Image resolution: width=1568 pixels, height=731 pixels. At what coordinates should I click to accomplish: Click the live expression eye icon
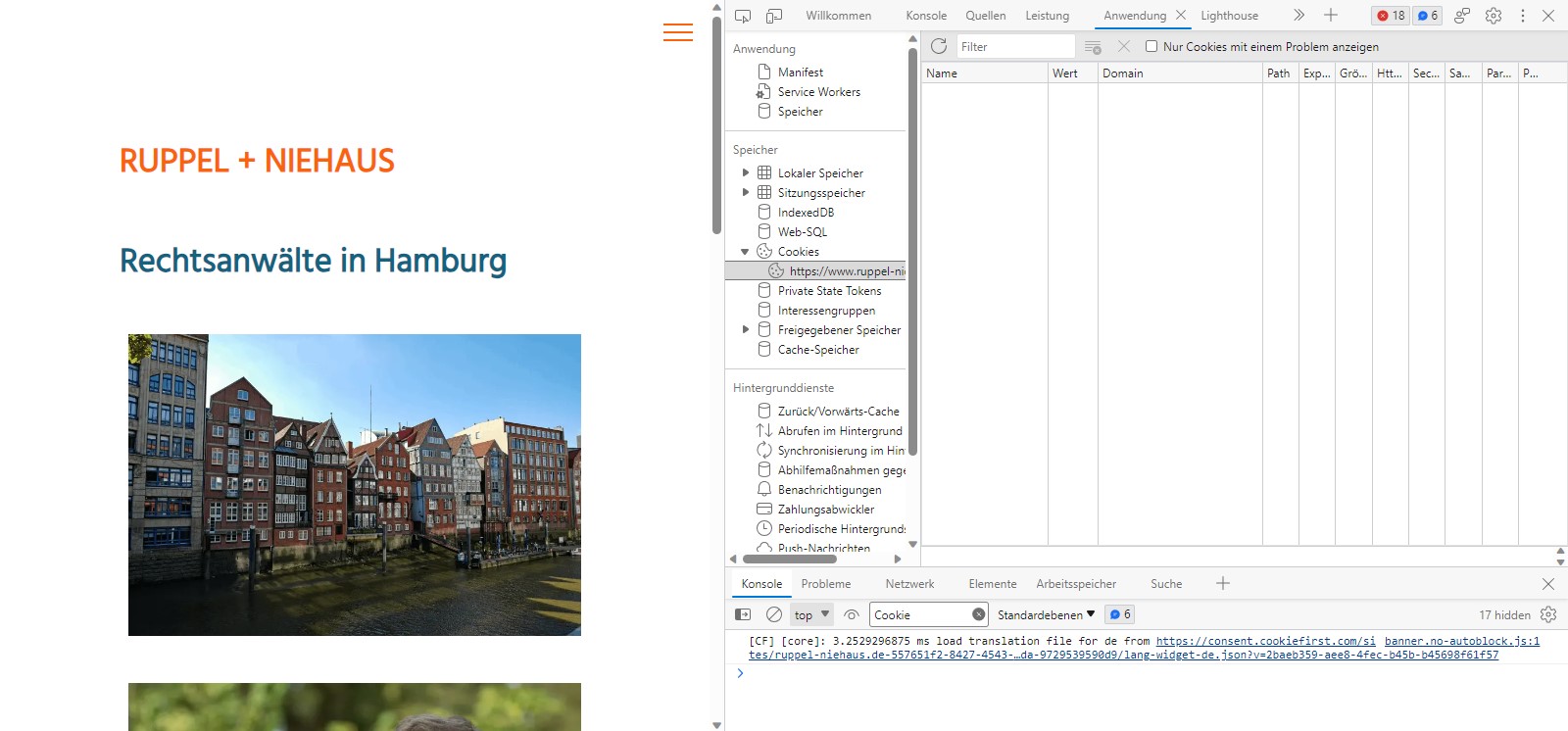pos(852,614)
